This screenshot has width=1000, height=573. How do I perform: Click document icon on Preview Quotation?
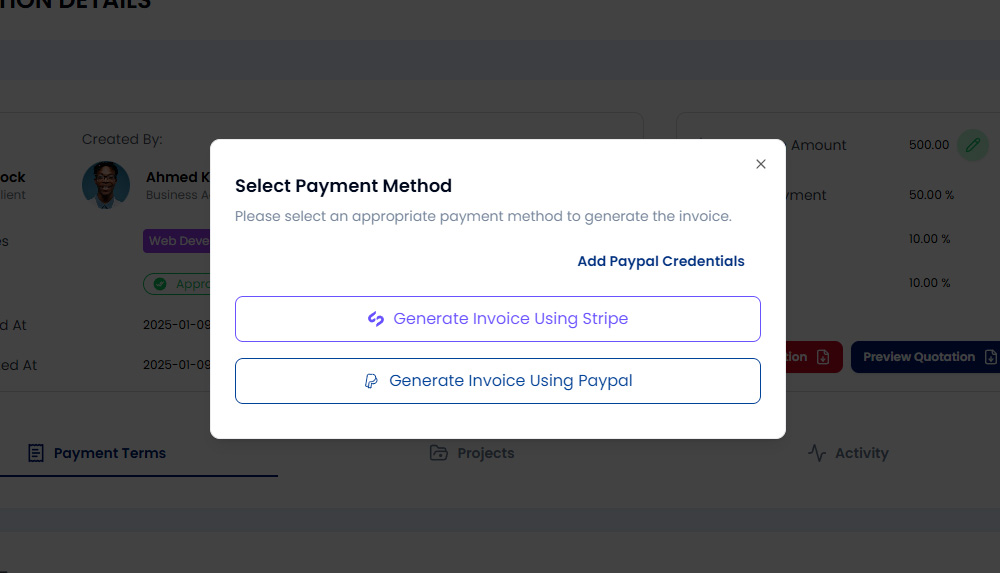tap(990, 357)
